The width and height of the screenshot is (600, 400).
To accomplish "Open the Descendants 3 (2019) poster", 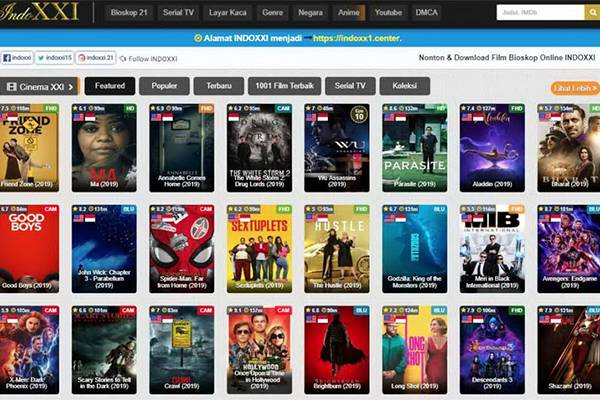I will [492, 350].
